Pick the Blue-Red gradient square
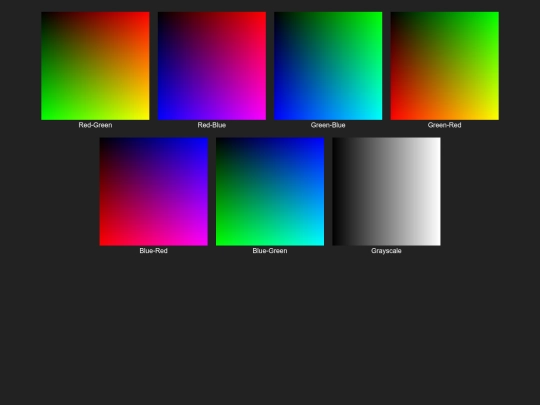540x405 pixels. point(154,192)
